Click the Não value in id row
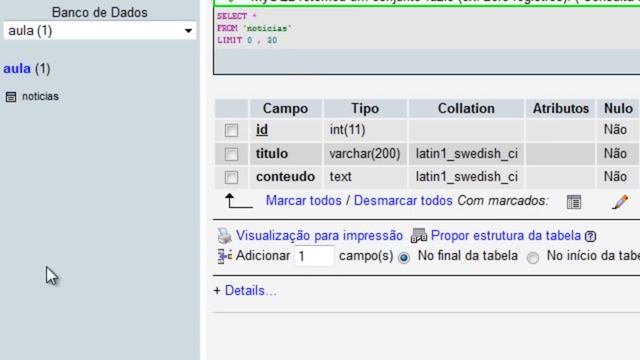 pyautogui.click(x=615, y=130)
